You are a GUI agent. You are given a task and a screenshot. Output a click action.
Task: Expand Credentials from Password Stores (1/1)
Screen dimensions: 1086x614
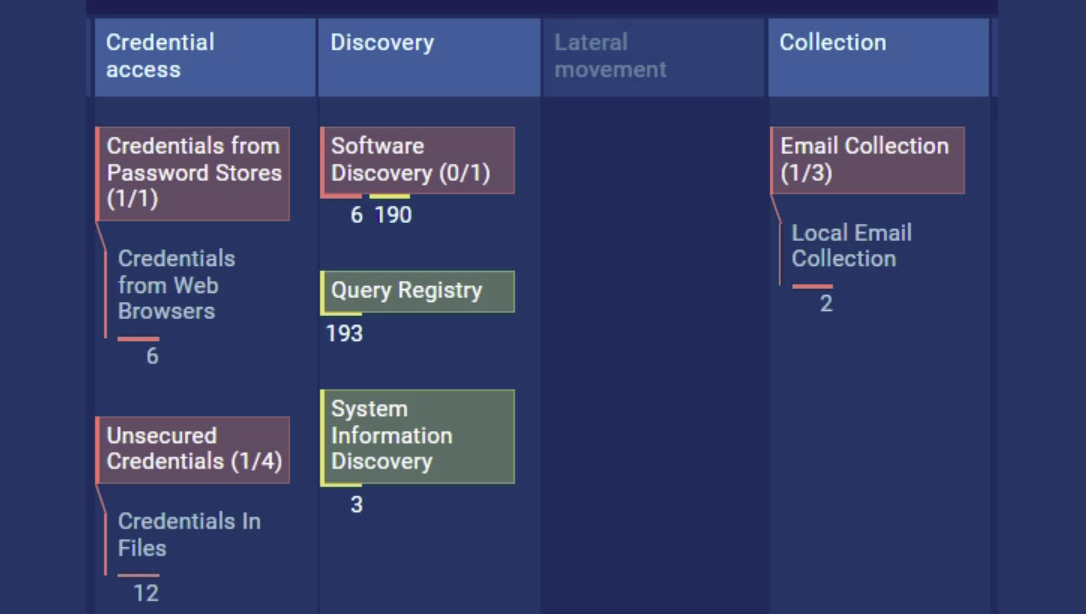coord(193,173)
